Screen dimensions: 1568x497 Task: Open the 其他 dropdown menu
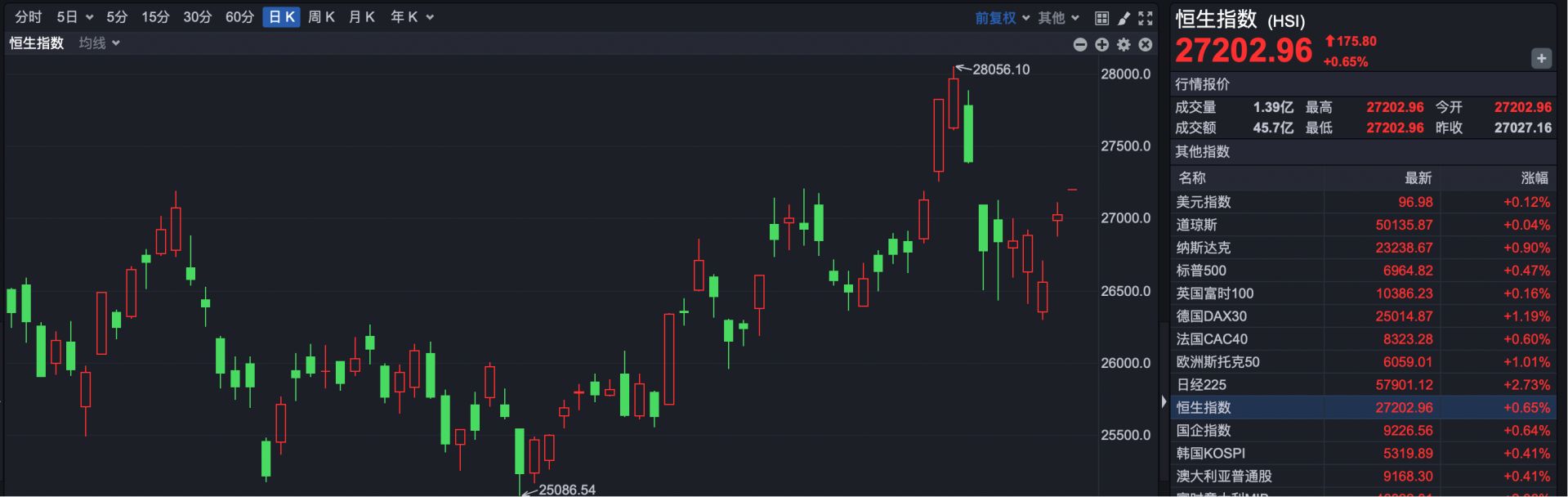click(1059, 18)
